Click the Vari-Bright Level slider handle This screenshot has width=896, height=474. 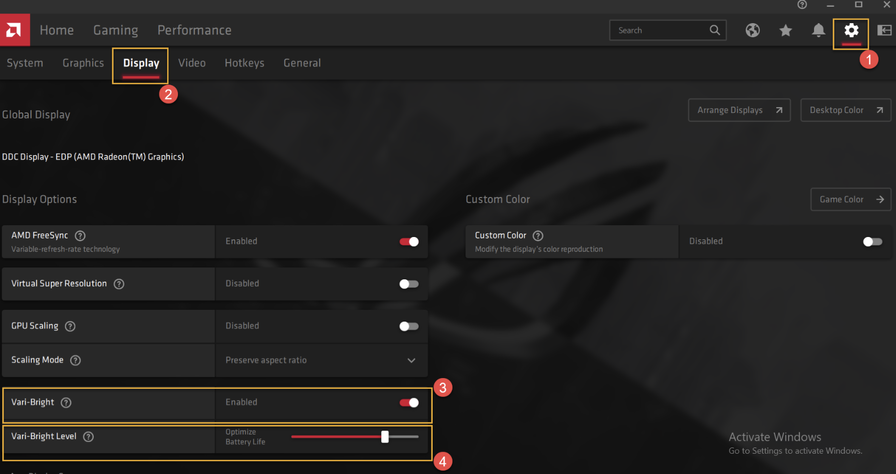(385, 437)
